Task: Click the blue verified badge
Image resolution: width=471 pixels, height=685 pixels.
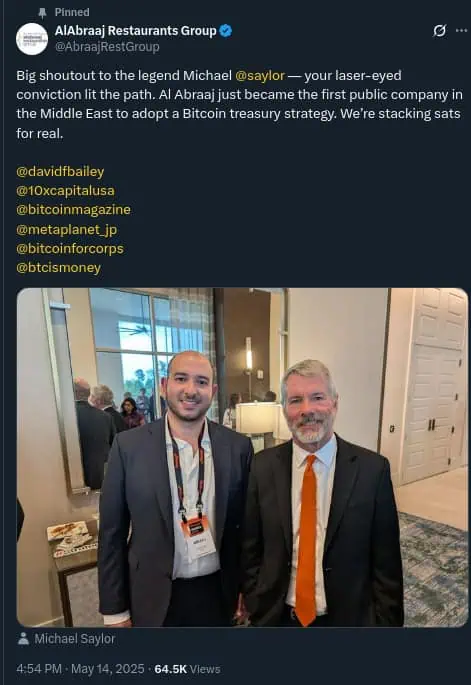Action: (225, 31)
